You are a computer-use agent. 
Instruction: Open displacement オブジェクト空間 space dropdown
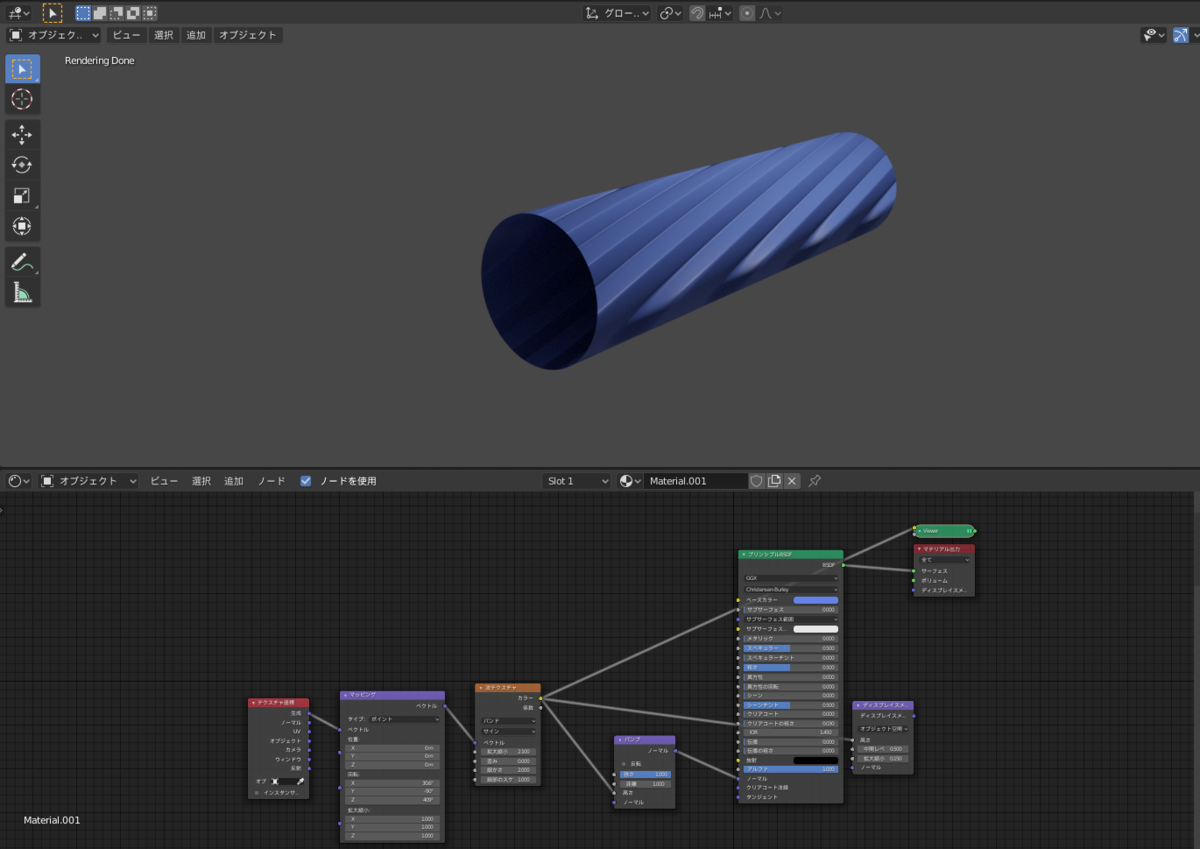tap(883, 728)
